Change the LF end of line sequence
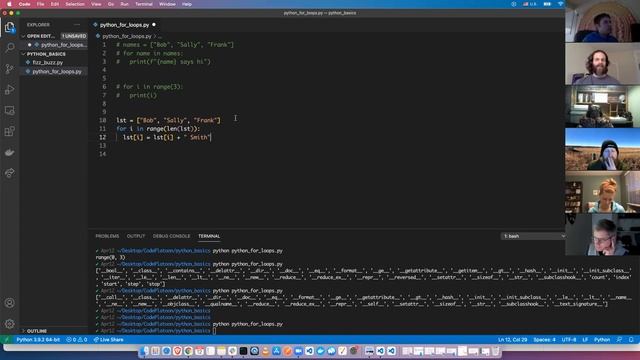 click(x=585, y=340)
